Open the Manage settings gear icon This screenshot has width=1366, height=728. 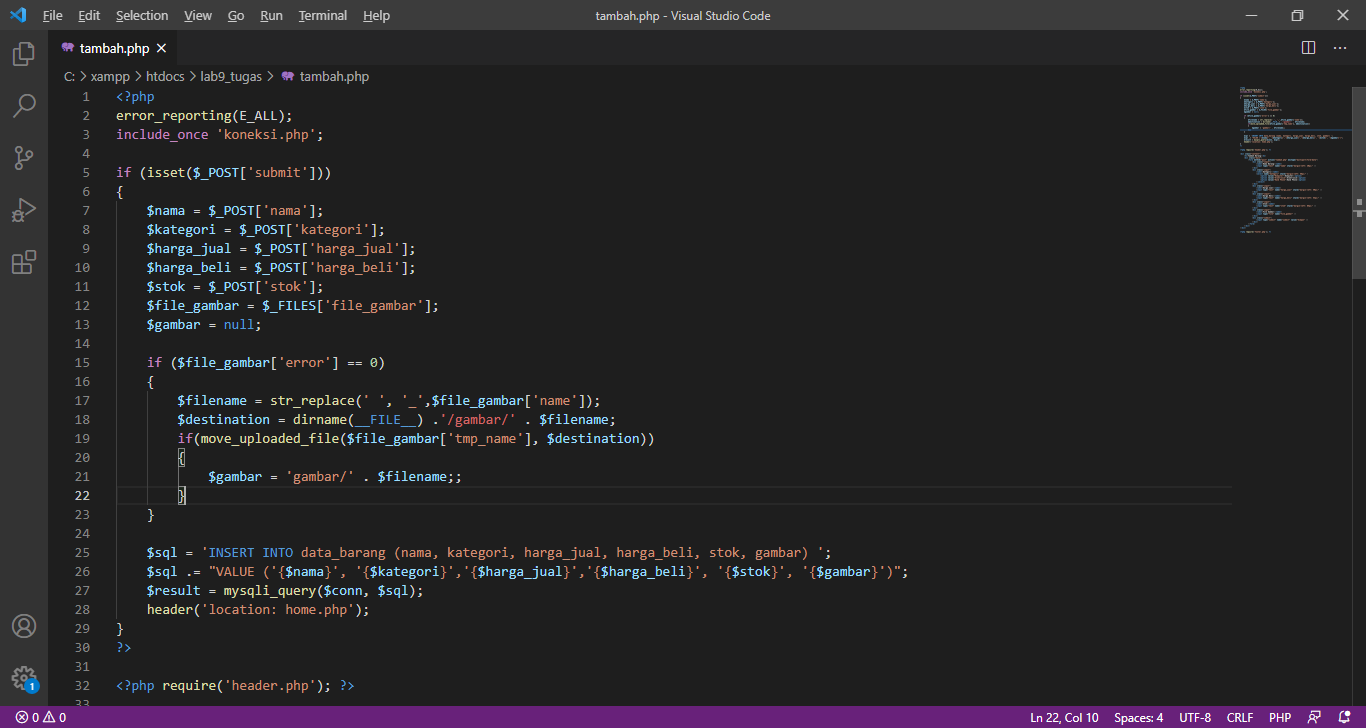tap(23, 677)
